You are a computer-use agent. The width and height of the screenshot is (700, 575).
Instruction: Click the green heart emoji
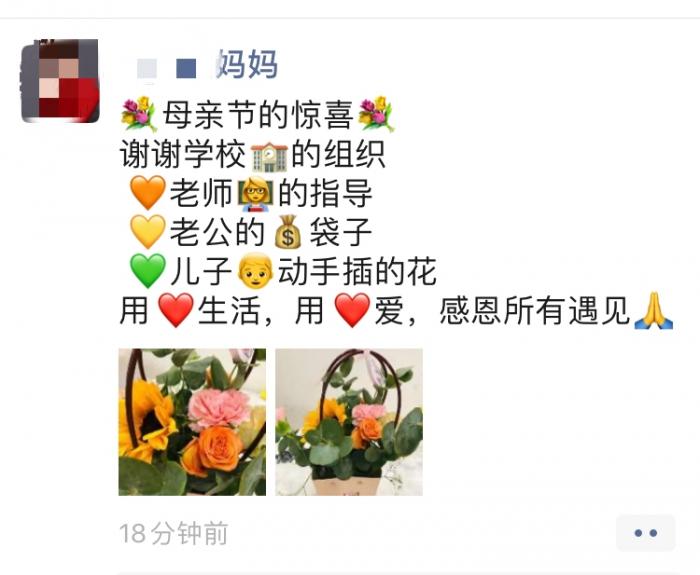147,271
